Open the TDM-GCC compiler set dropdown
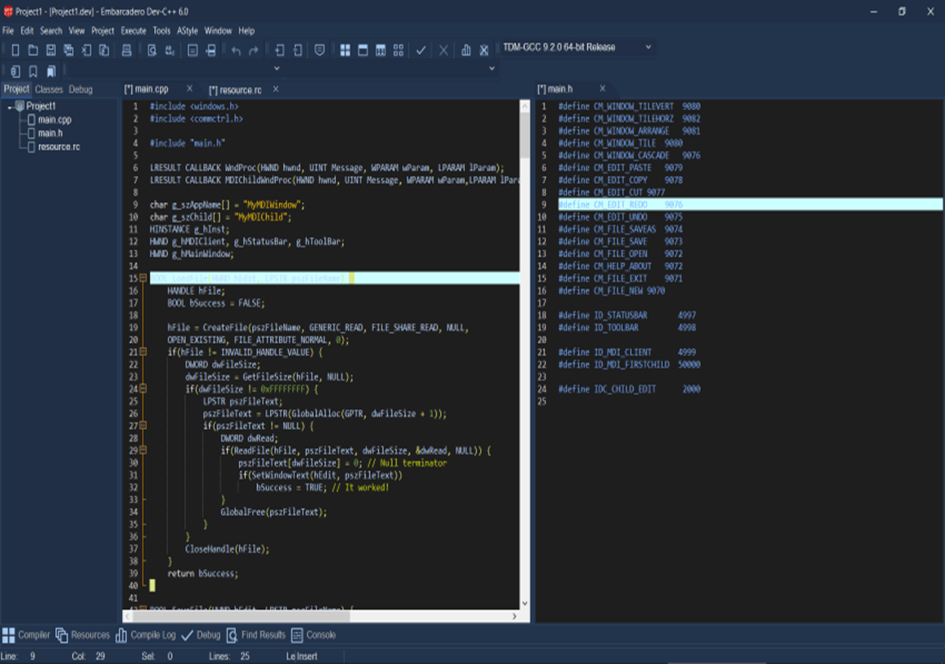Viewport: 945px width, 664px height. pos(648,47)
